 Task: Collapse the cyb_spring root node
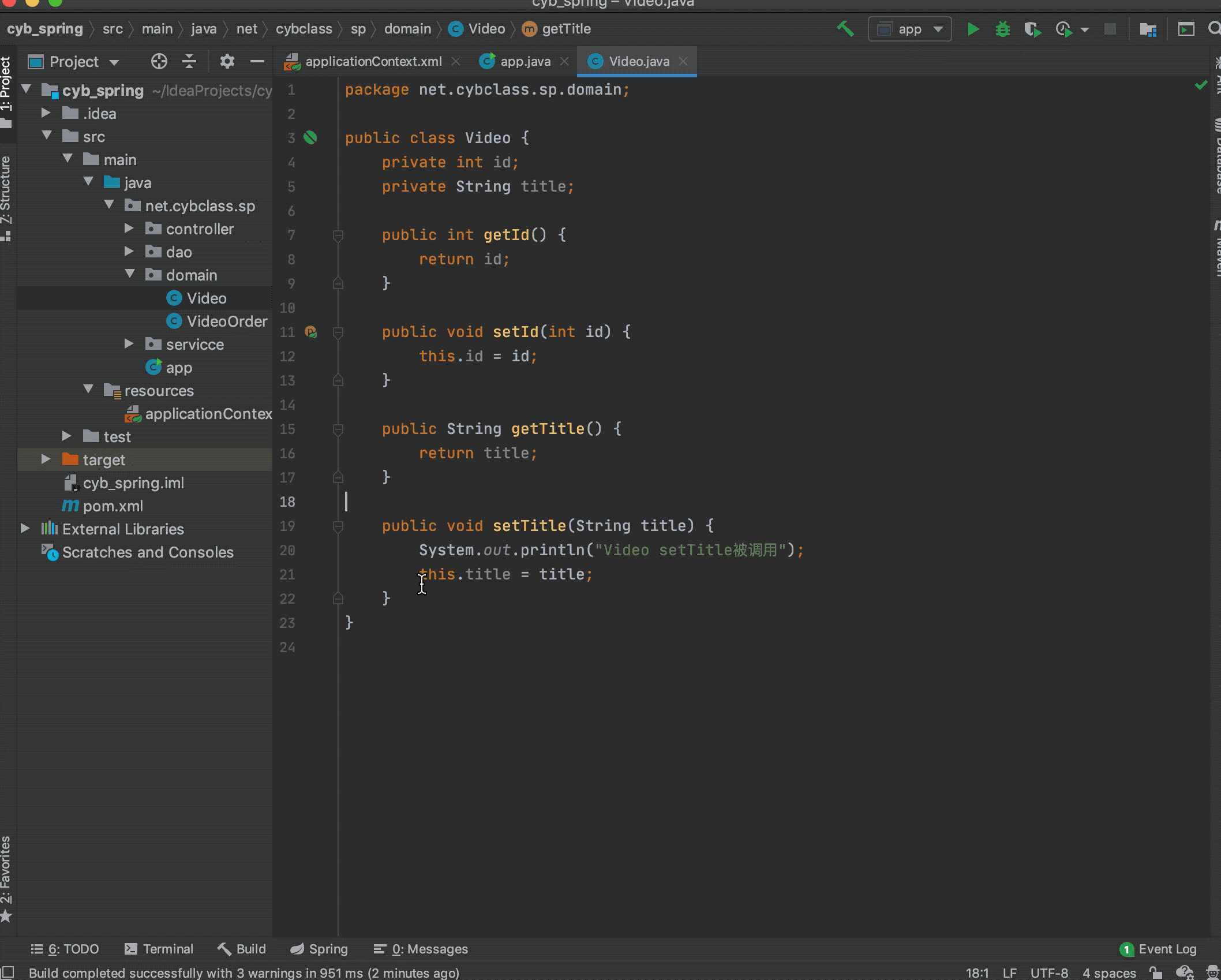[26, 89]
